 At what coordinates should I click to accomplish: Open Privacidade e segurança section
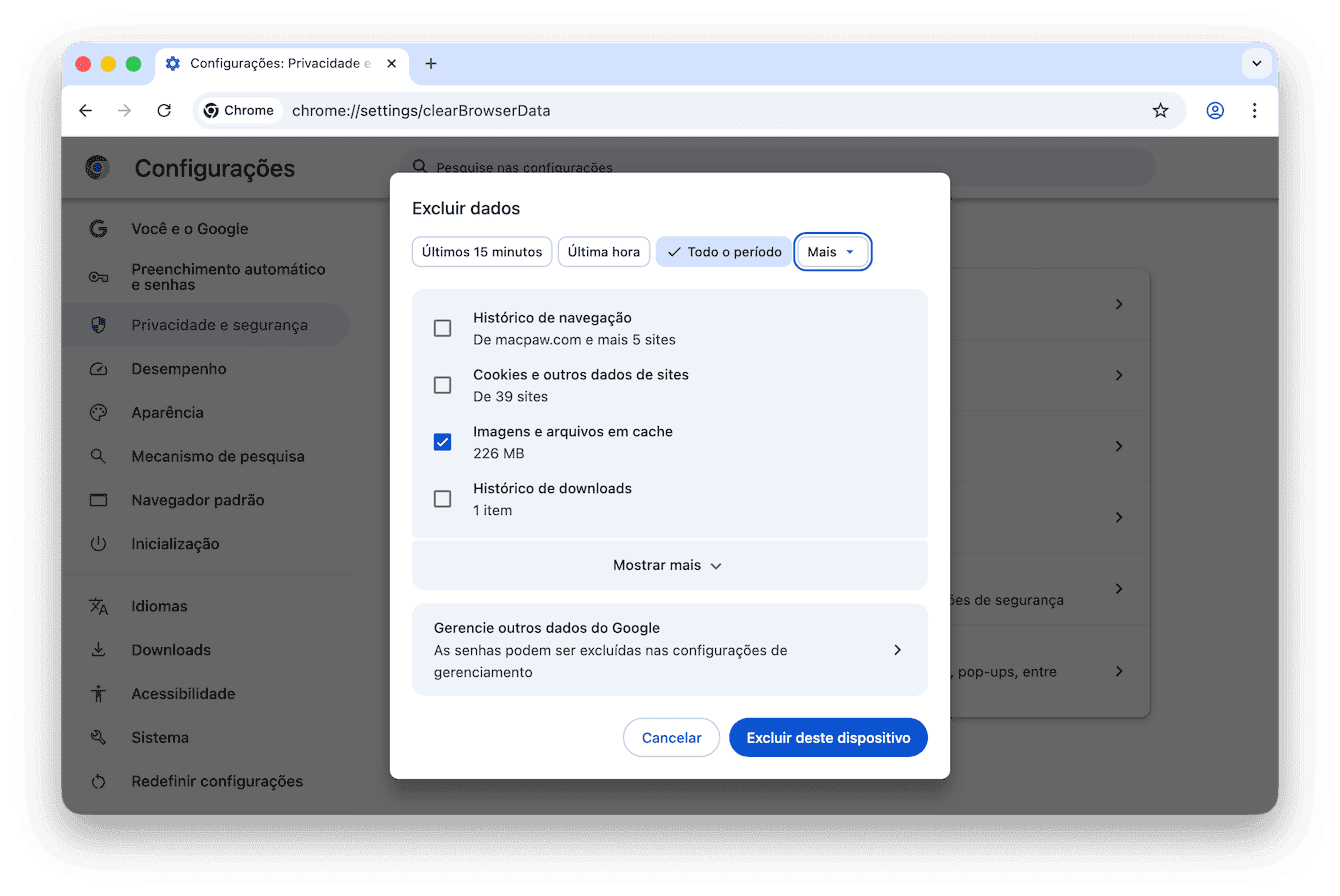click(x=206, y=325)
